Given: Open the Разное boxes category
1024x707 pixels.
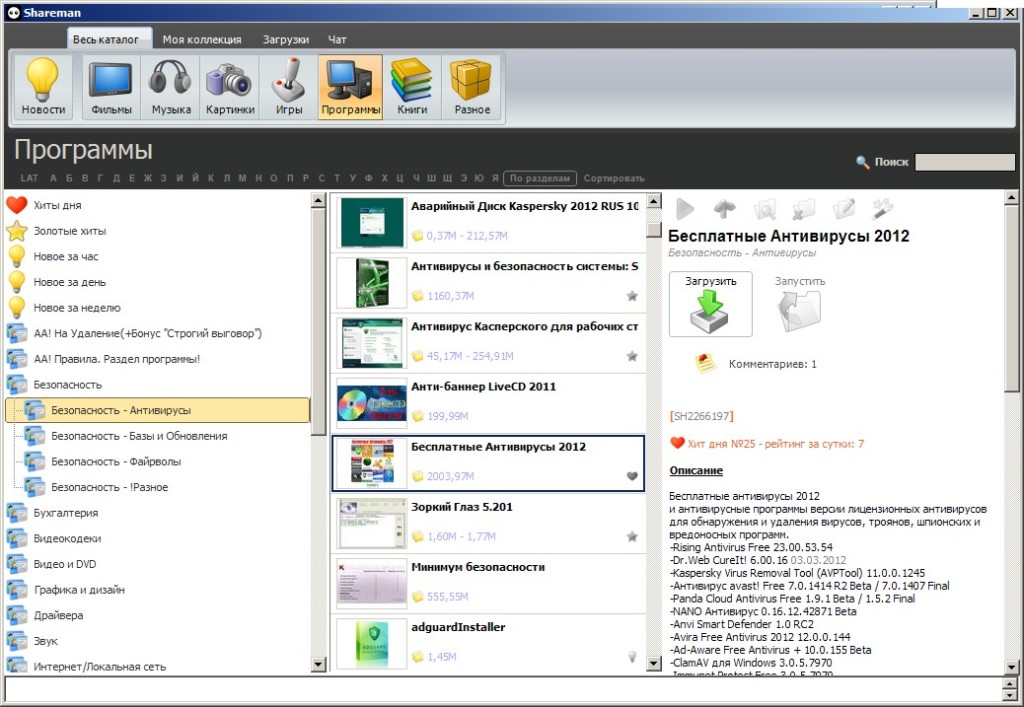Looking at the screenshot, I should (472, 87).
